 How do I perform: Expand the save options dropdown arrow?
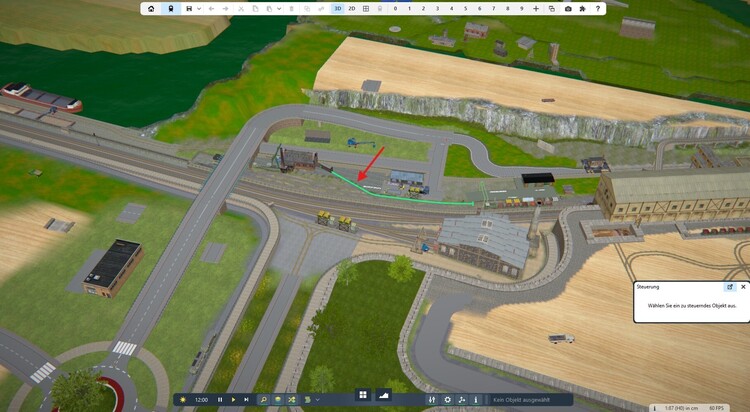(198, 8)
